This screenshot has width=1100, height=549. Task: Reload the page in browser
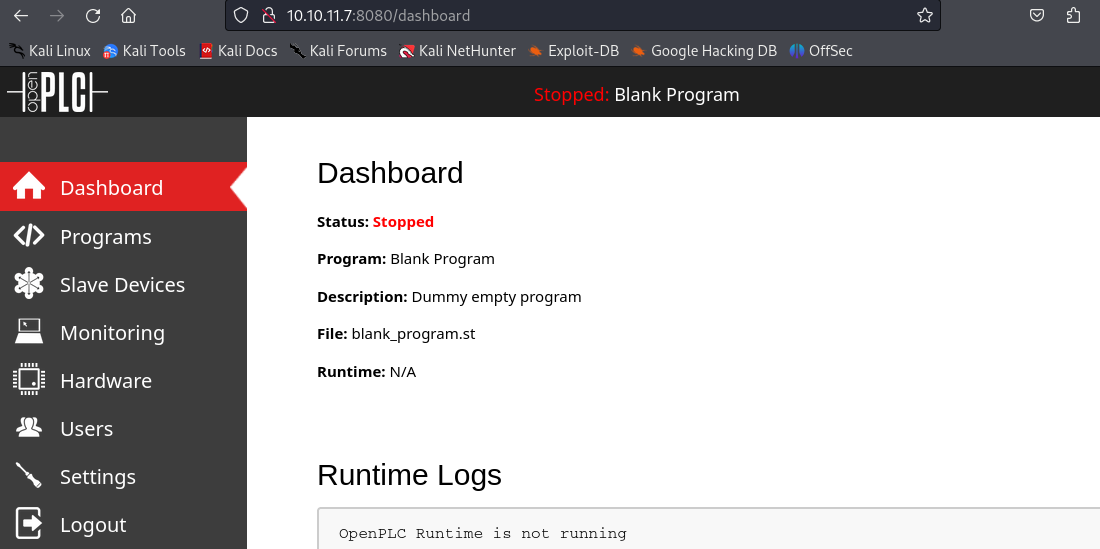click(93, 15)
